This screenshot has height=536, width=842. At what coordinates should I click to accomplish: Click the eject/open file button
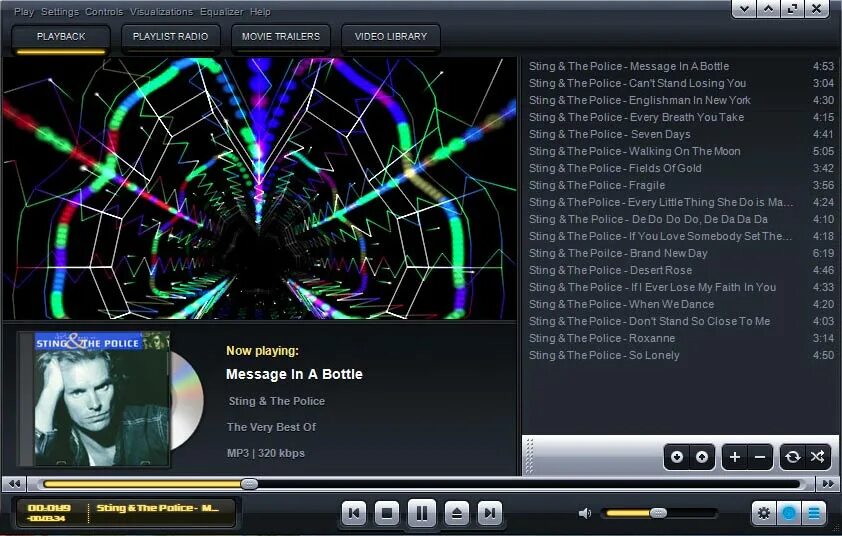point(456,513)
